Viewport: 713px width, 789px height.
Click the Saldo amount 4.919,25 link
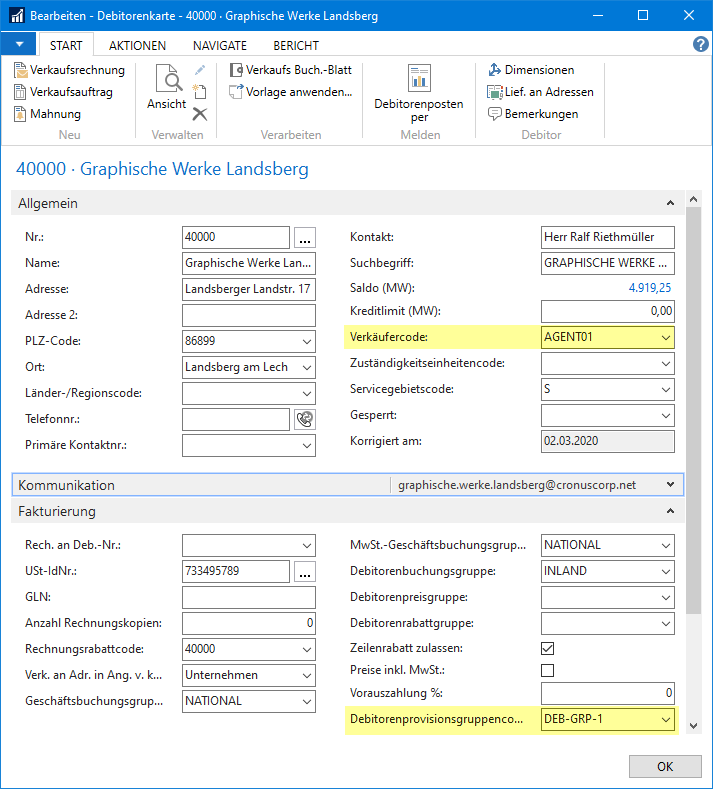(649, 288)
